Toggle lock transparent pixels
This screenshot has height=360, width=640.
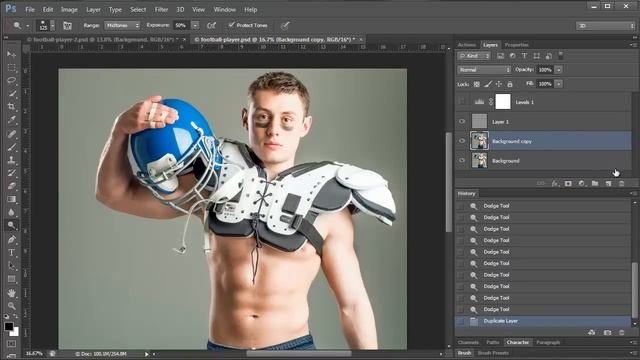[x=476, y=84]
